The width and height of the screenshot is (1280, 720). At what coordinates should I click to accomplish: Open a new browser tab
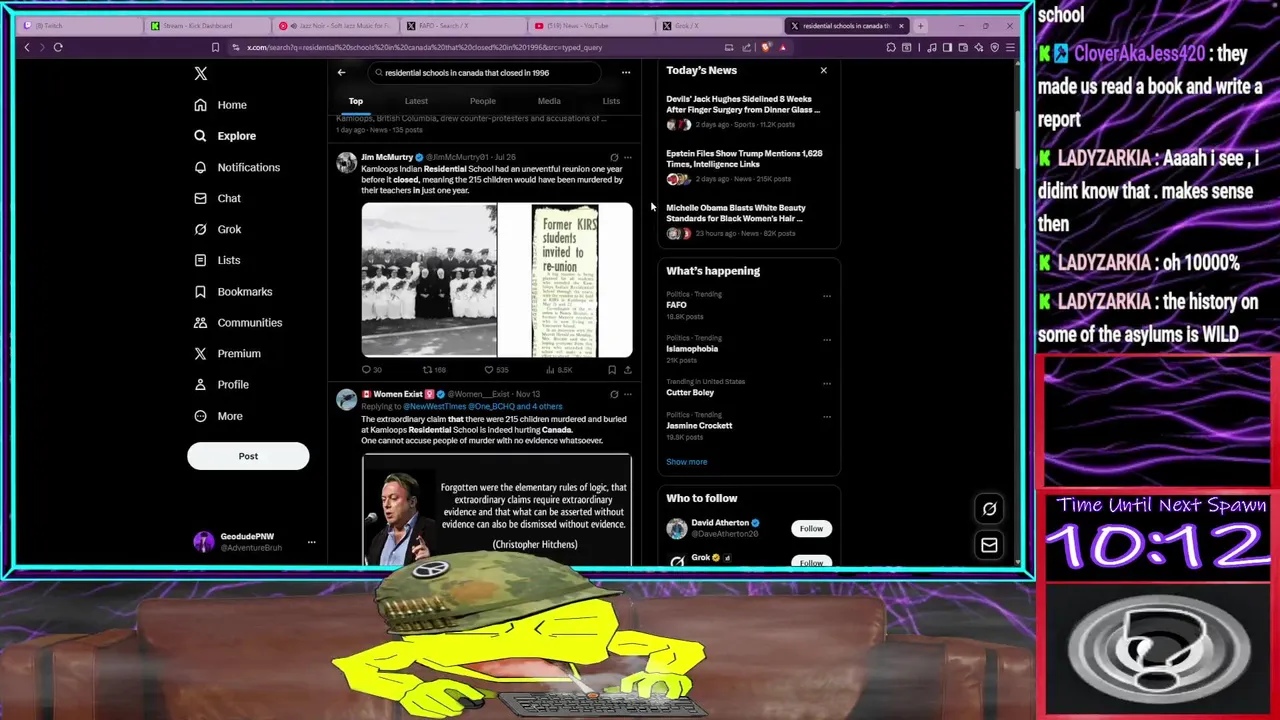920,26
